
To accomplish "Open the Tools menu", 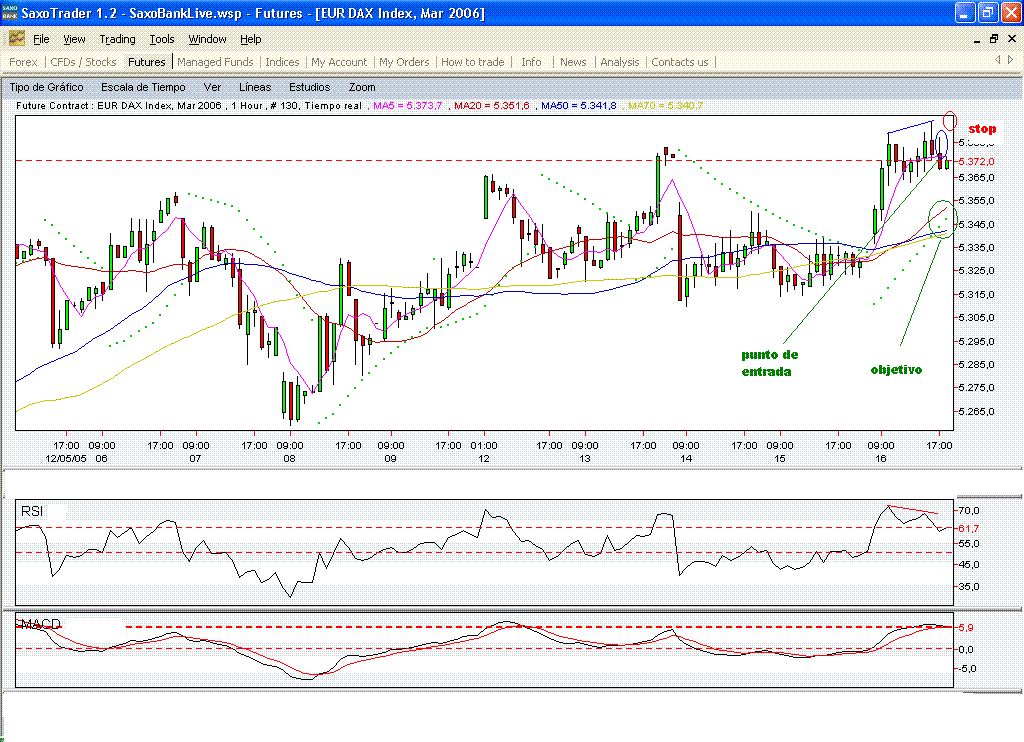I will click(x=161, y=39).
